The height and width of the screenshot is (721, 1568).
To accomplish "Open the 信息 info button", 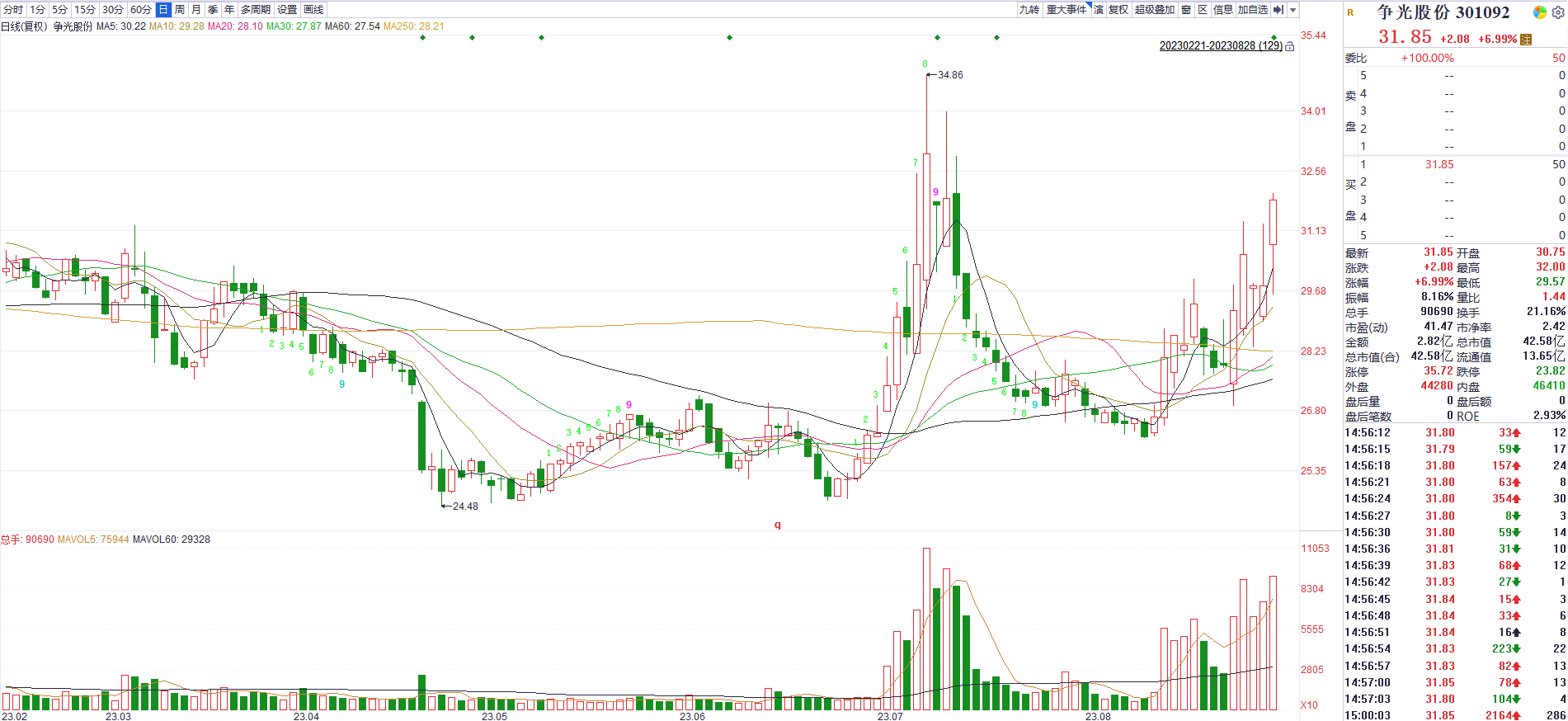I will (1223, 10).
